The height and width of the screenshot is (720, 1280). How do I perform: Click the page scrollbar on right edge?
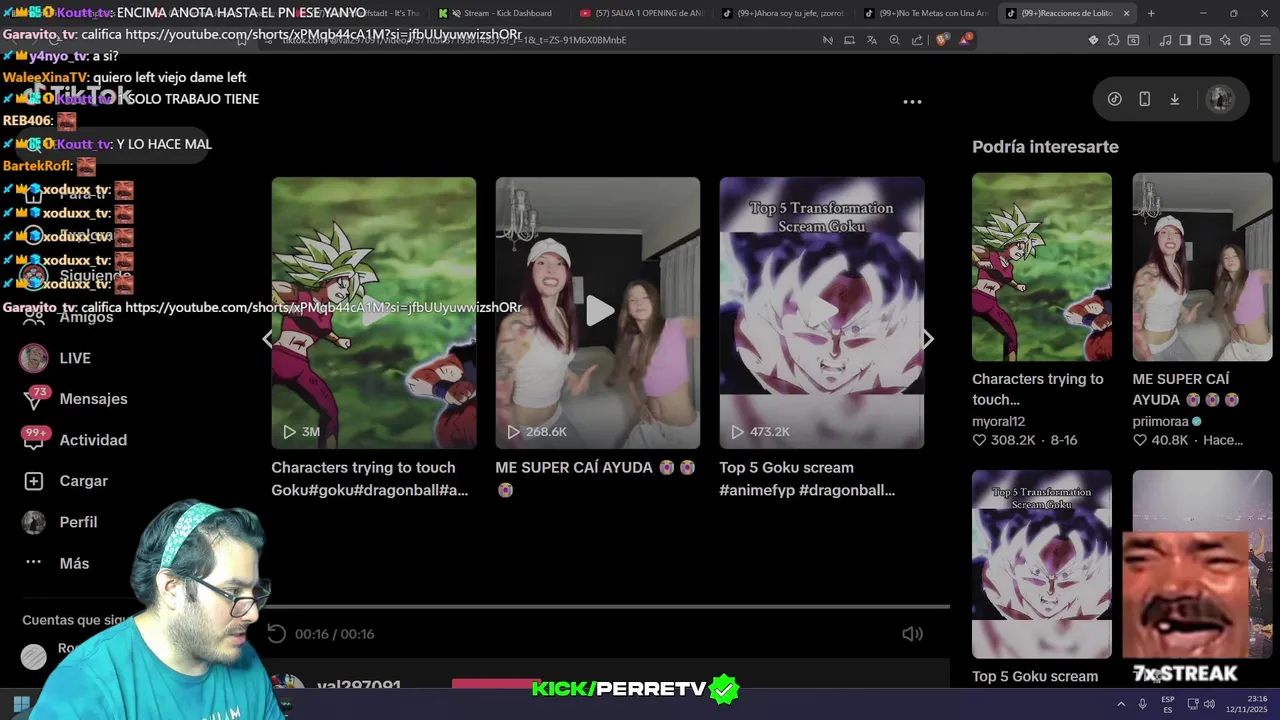[x=1275, y=110]
